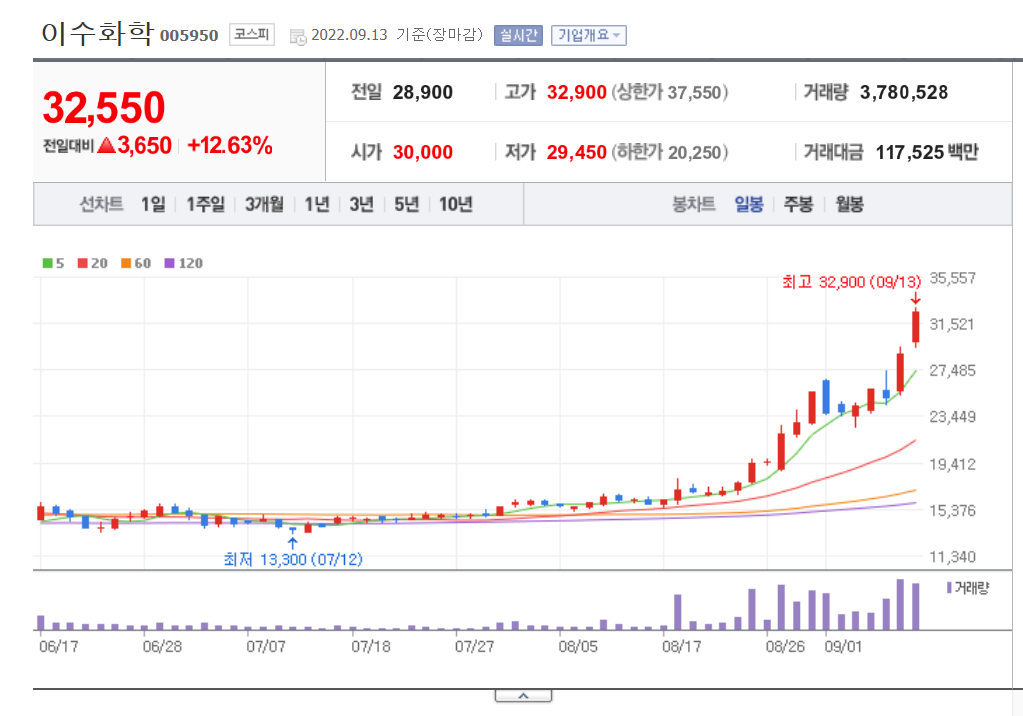Collapse the chart with the bottom arrow handle
Viewport: 1023px width, 716px height.
tap(523, 696)
